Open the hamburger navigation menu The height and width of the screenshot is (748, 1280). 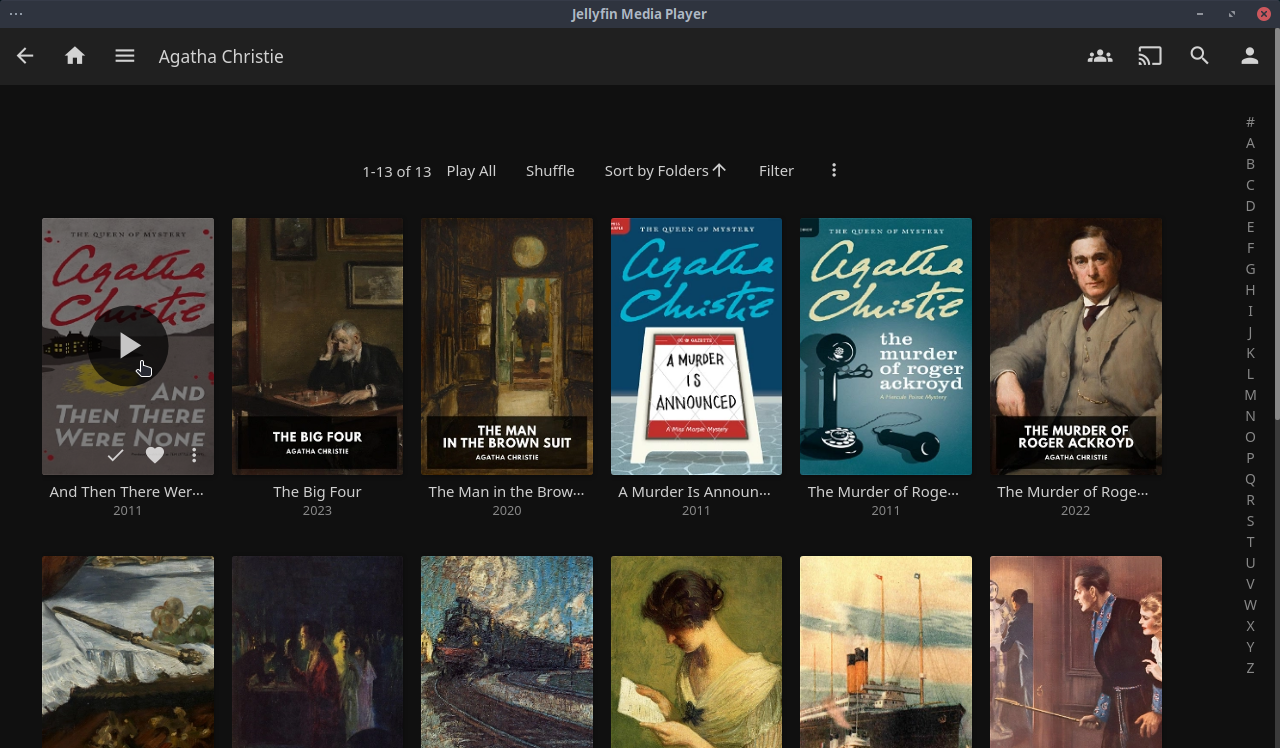click(125, 56)
